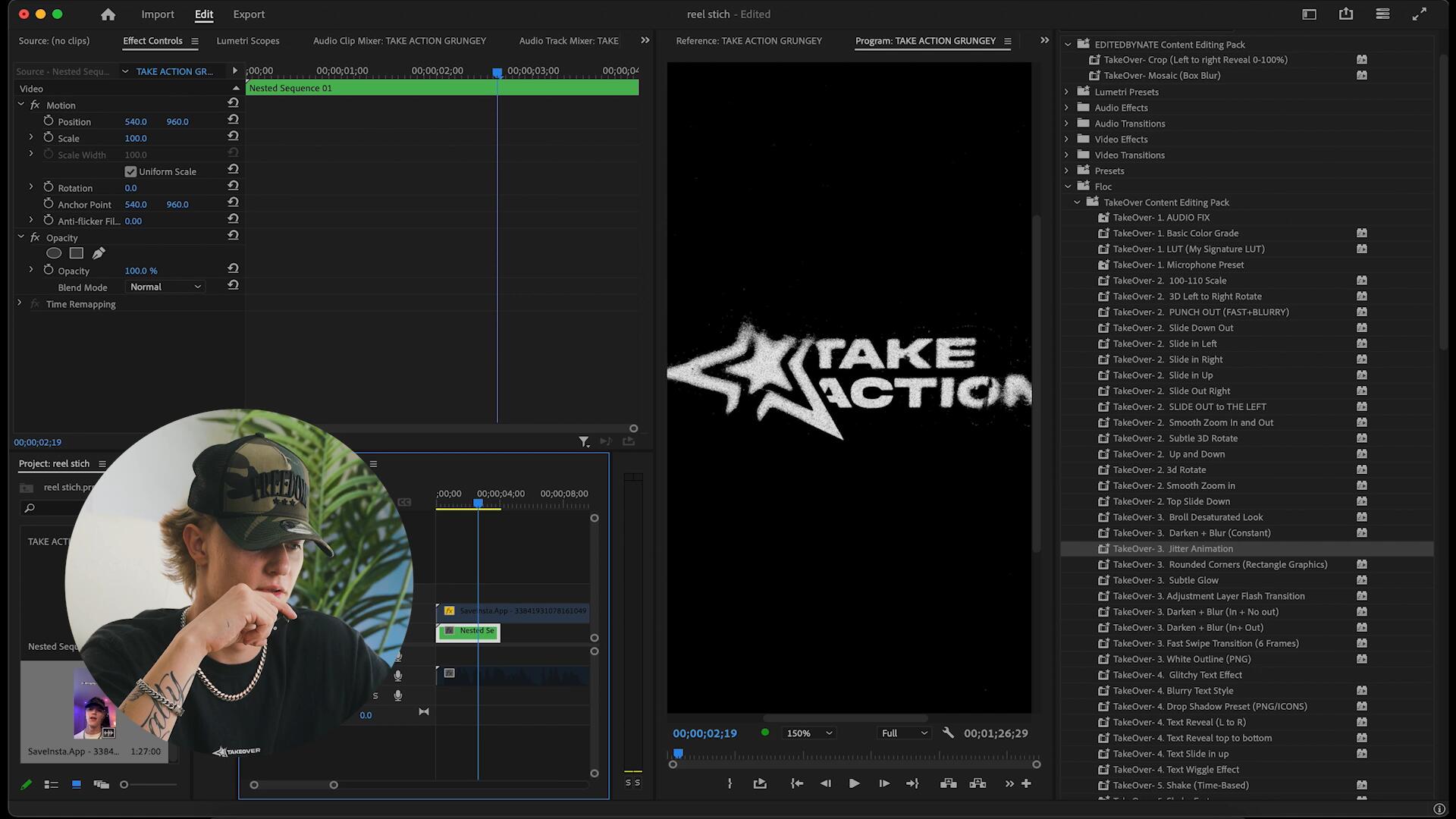Open the Effect Controls filter properties icon
The image size is (1456, 819).
(584, 441)
